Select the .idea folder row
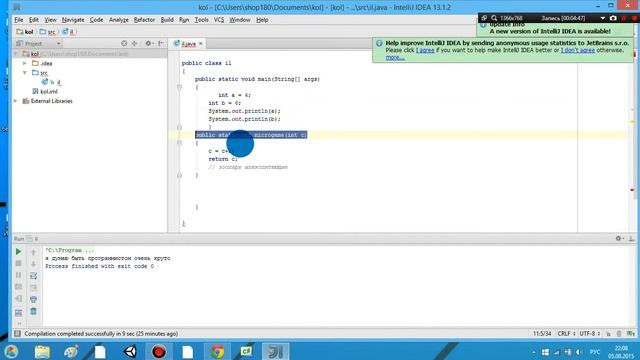The width and height of the screenshot is (640, 360). click(42, 63)
